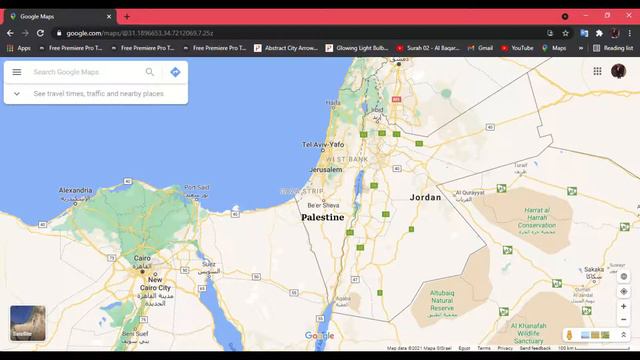Open Directions with the blue arrow icon
The width and height of the screenshot is (640, 360).
pyautogui.click(x=175, y=72)
